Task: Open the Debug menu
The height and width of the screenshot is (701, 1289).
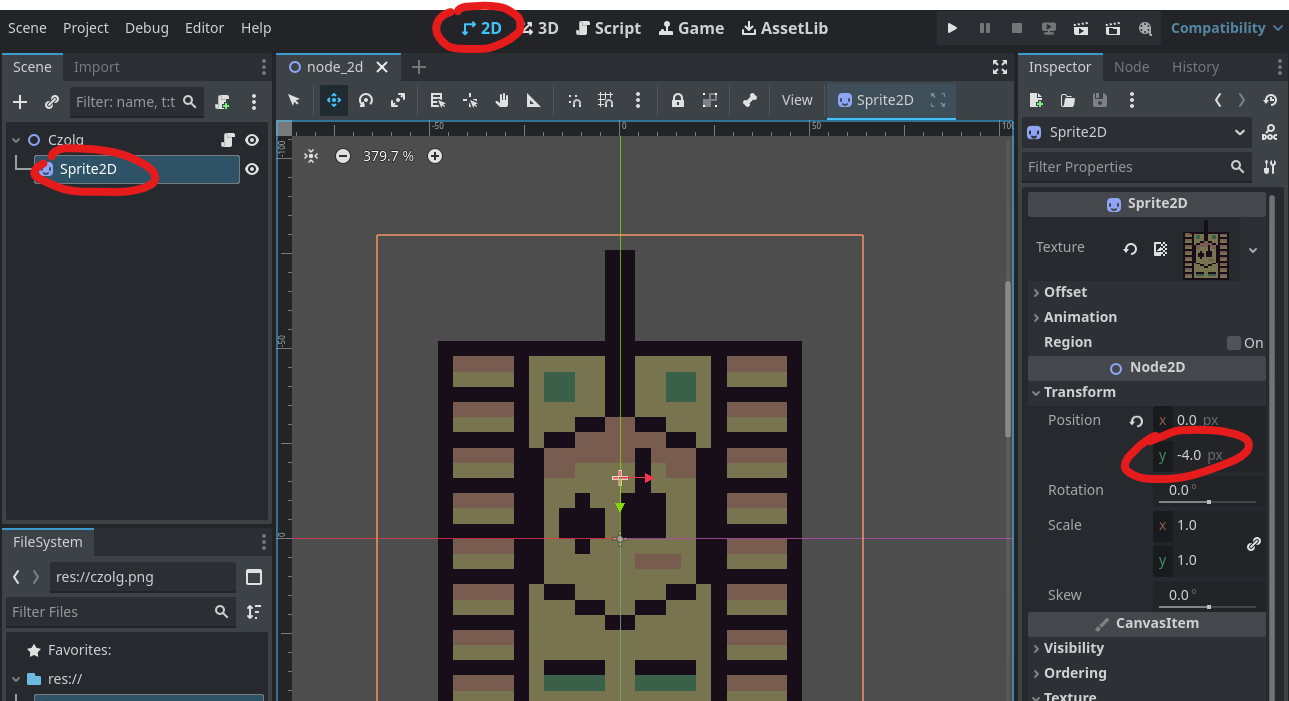Action: (146, 28)
